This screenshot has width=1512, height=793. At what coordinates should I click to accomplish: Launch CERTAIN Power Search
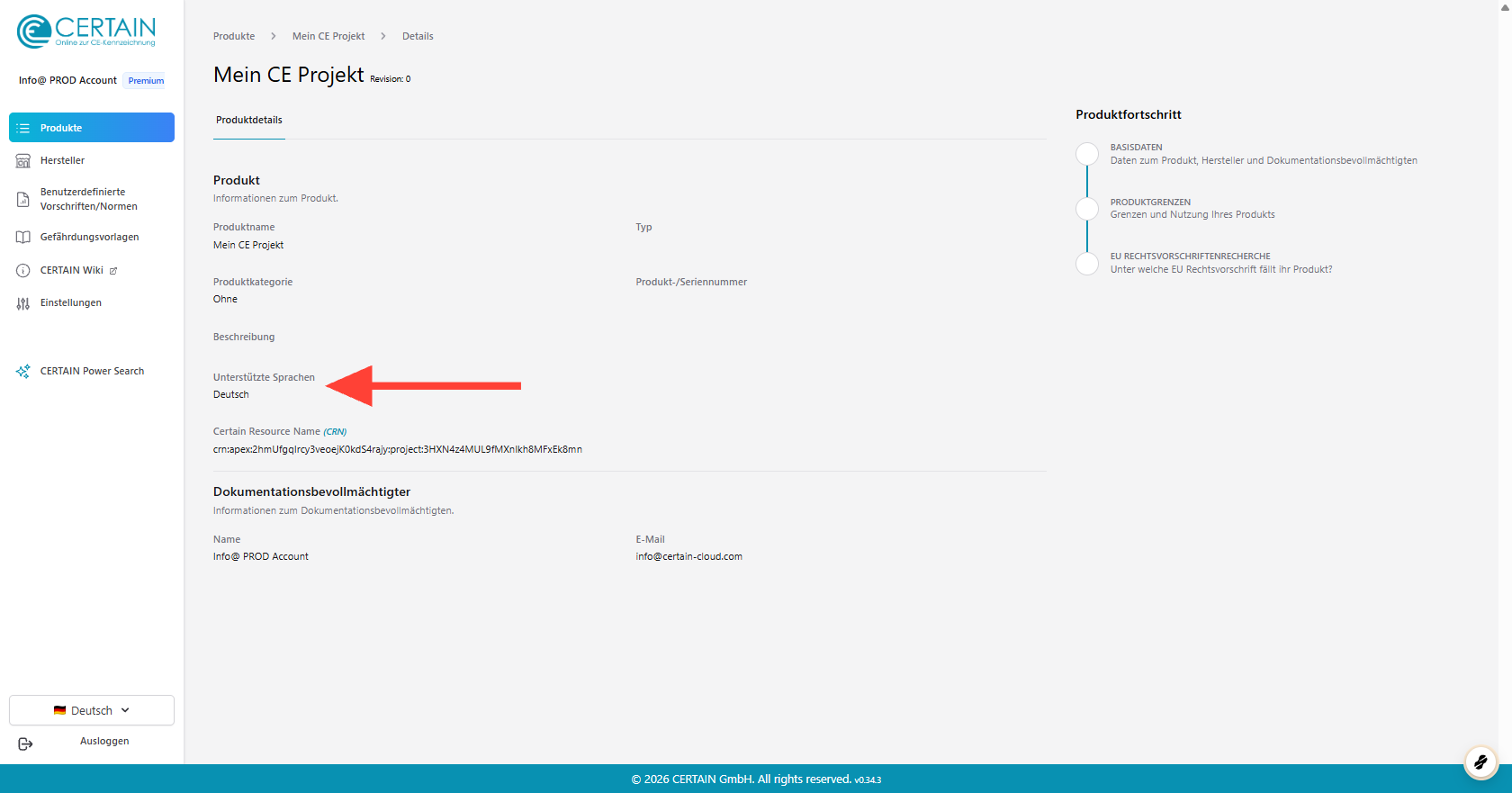click(92, 371)
